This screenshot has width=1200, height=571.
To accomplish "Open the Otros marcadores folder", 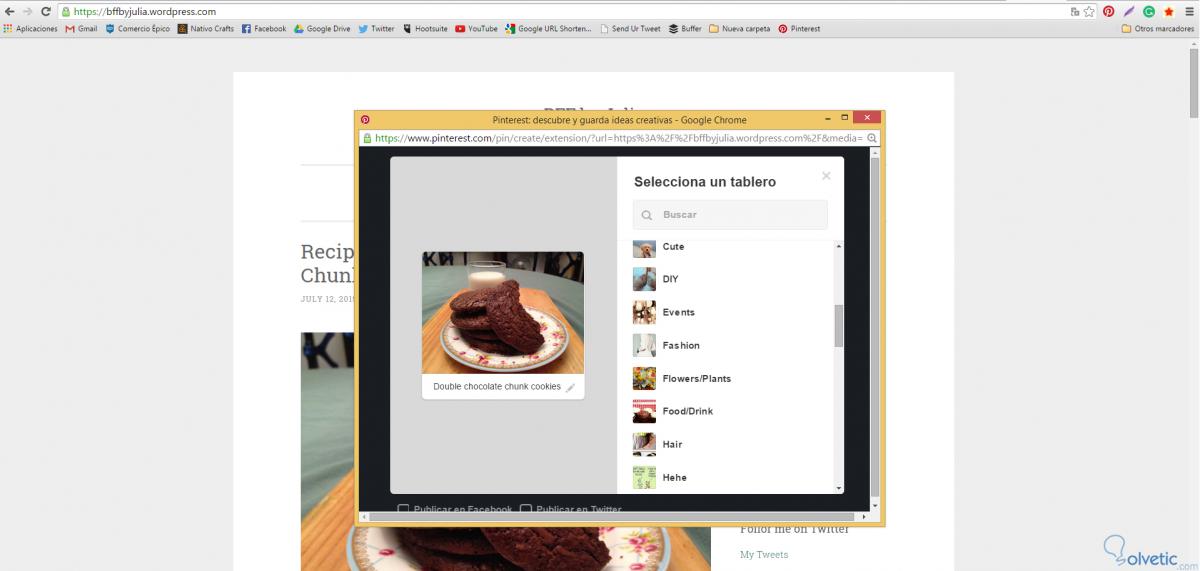I will point(1158,29).
